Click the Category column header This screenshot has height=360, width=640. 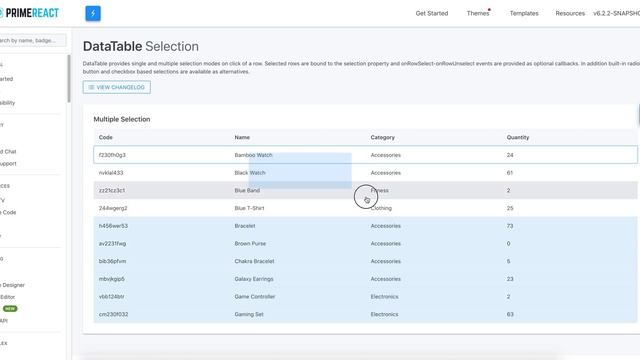tap(382, 137)
